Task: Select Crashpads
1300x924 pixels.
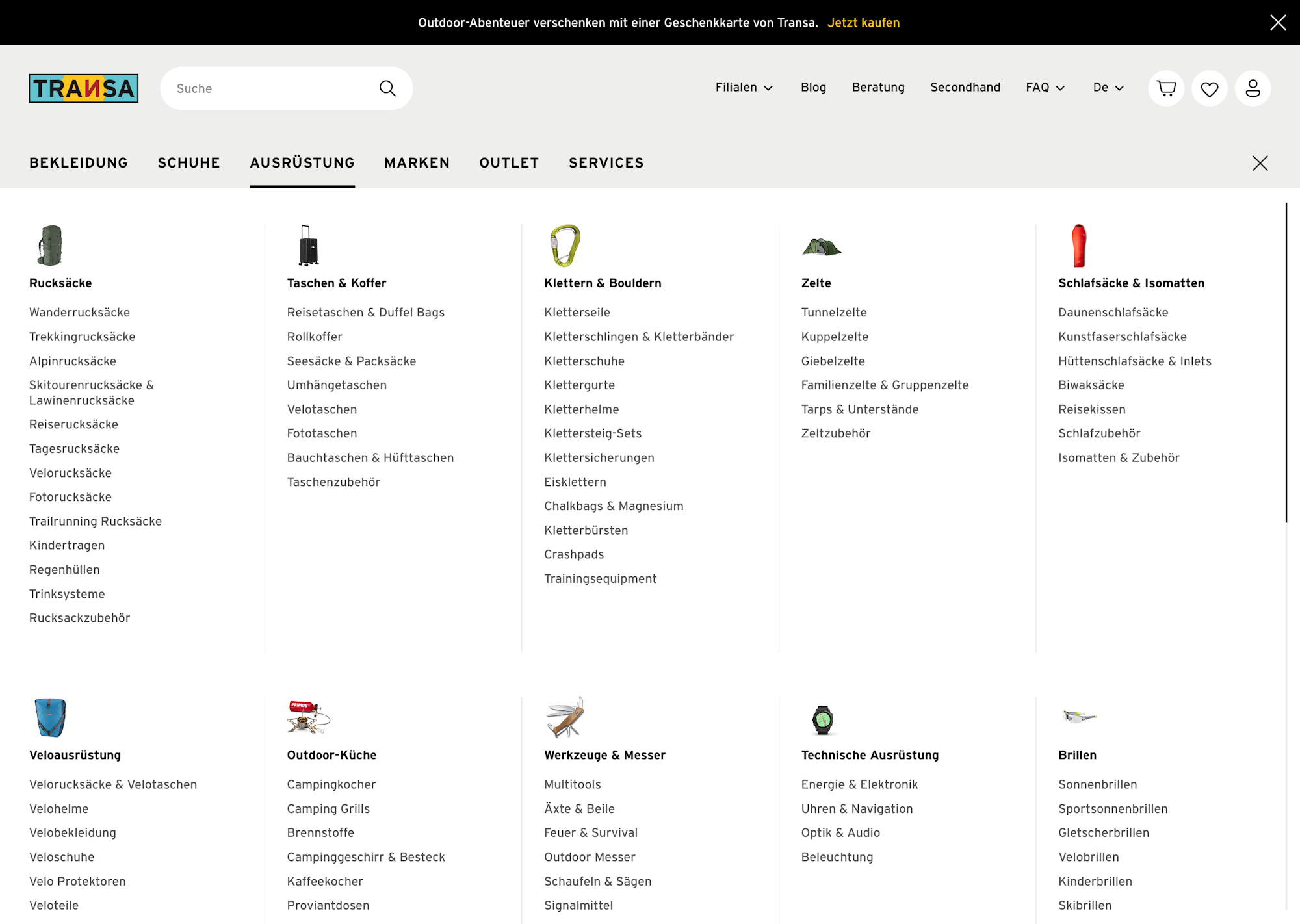Action: click(x=574, y=554)
